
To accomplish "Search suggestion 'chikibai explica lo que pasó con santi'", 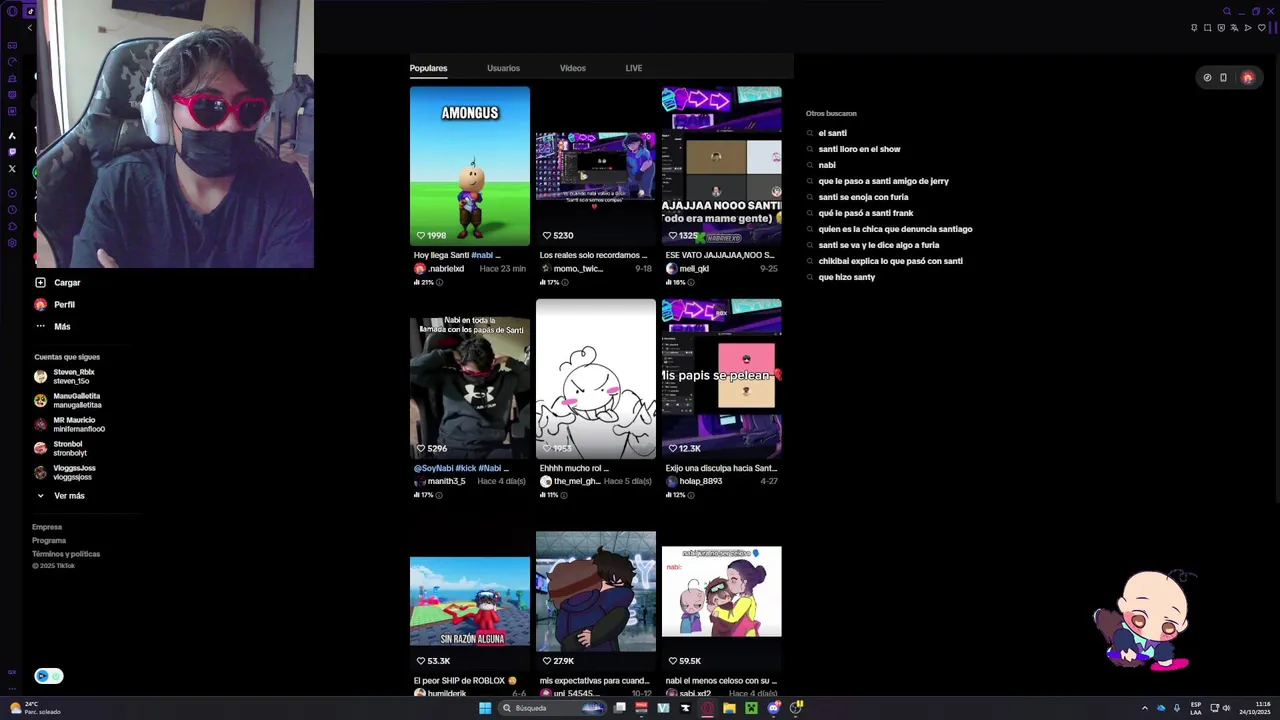I will (890, 261).
